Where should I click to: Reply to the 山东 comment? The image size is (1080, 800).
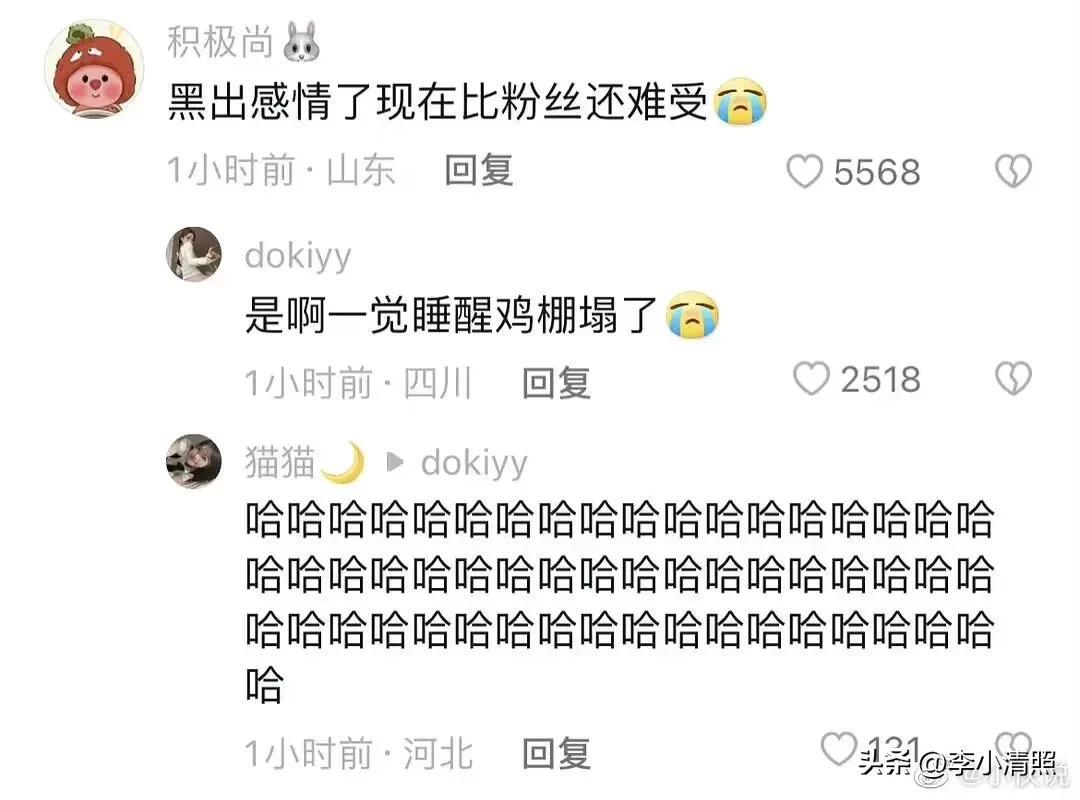(x=479, y=171)
